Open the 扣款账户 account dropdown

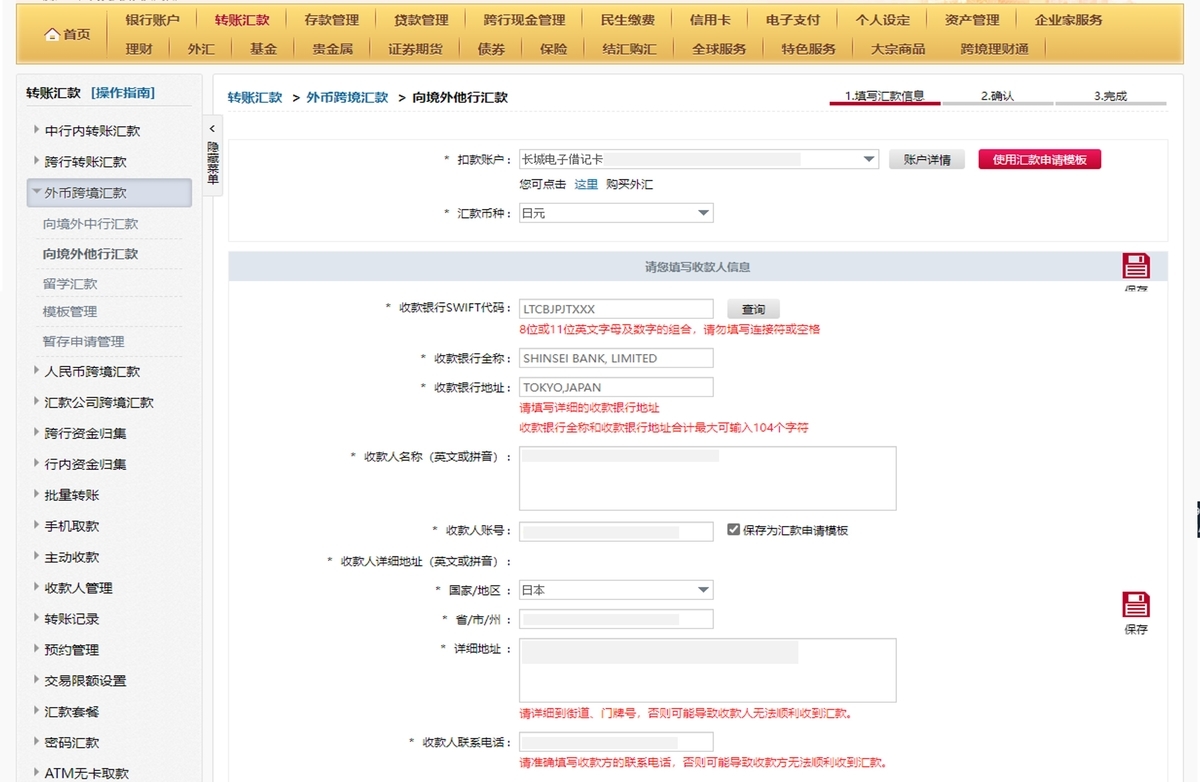coord(868,160)
